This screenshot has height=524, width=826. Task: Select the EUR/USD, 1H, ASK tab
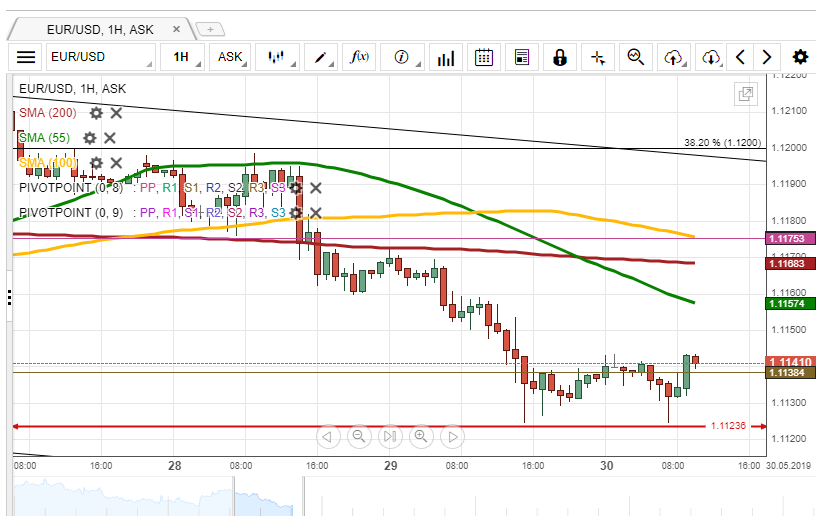[100, 29]
